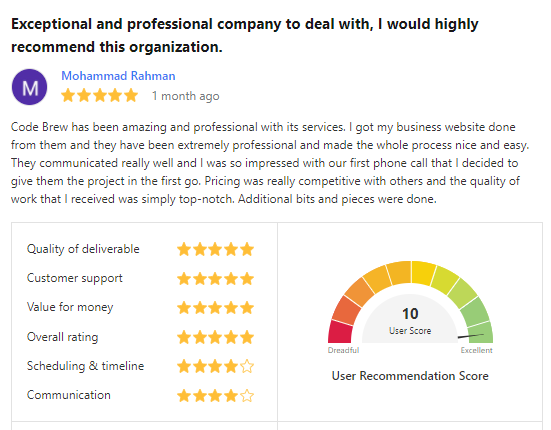Click the User Recommendation Score label

[410, 376]
